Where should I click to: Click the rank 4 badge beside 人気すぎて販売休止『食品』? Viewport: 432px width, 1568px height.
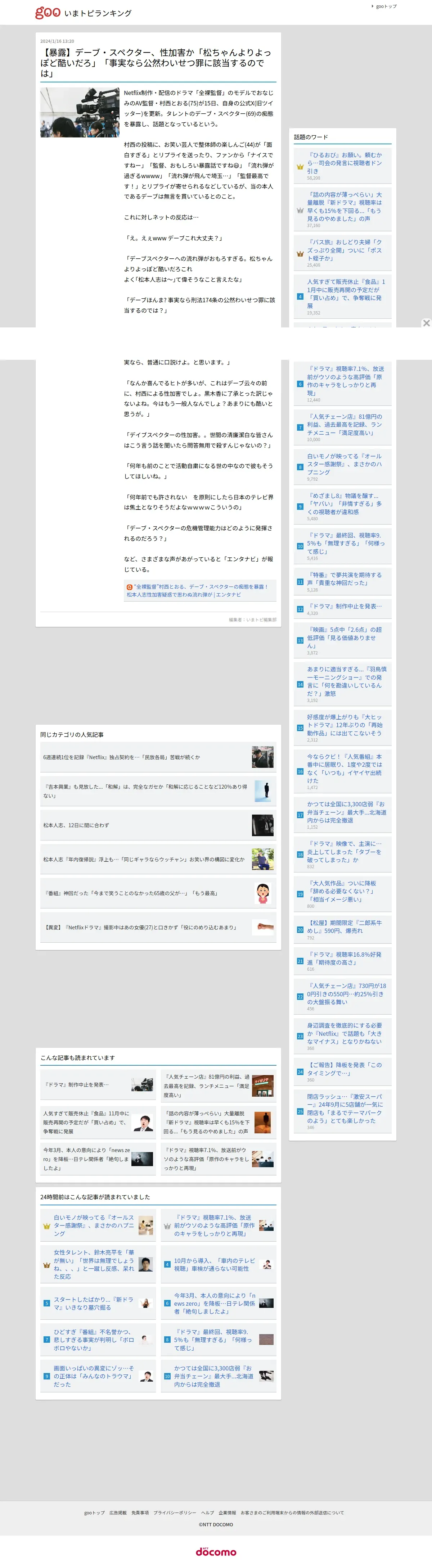point(300,297)
